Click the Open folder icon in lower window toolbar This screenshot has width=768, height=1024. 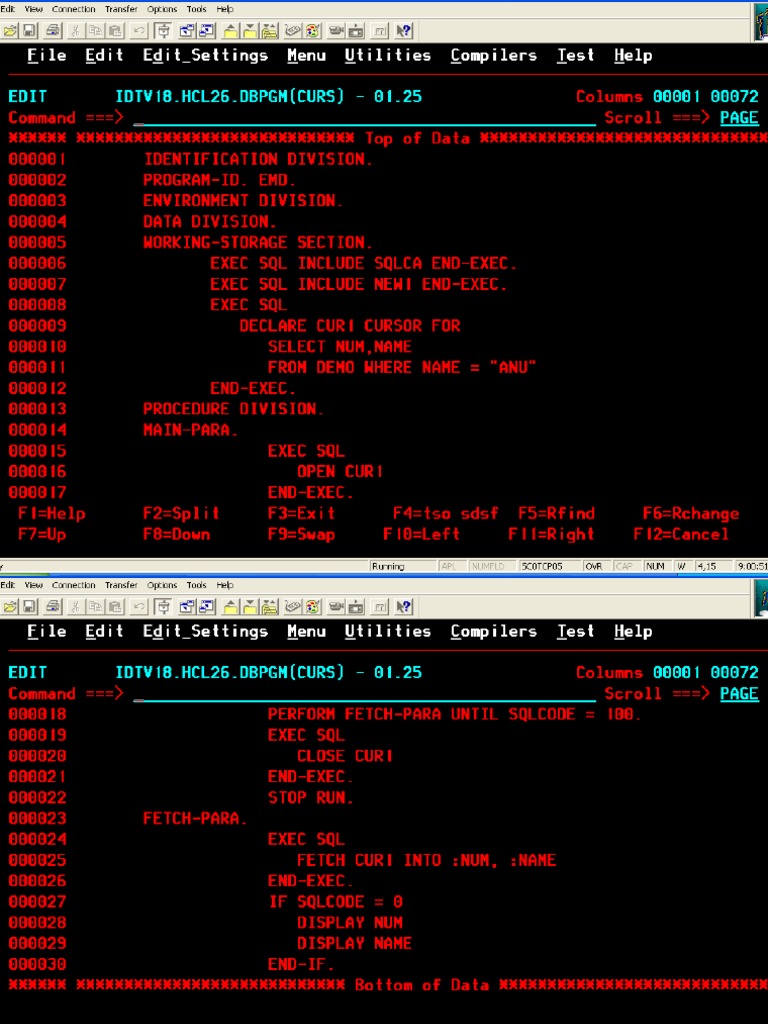[10, 607]
